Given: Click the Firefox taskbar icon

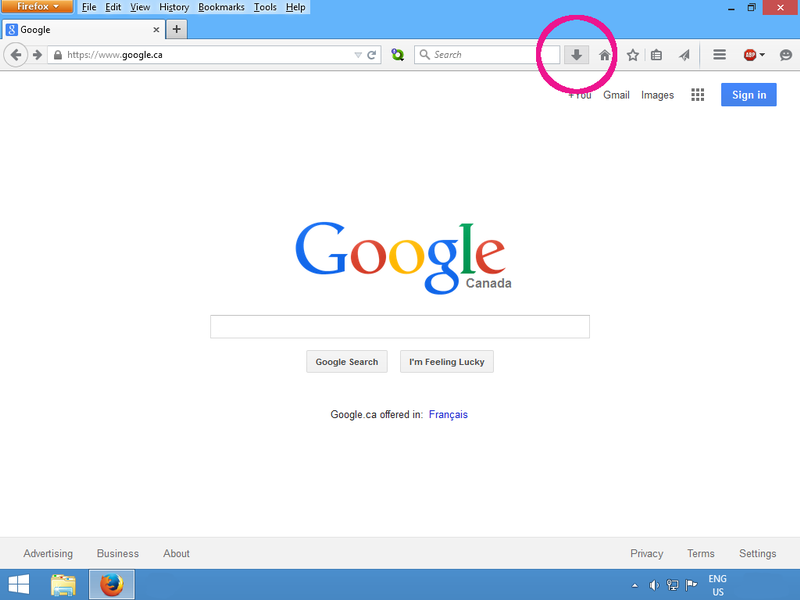Looking at the screenshot, I should pyautogui.click(x=112, y=585).
